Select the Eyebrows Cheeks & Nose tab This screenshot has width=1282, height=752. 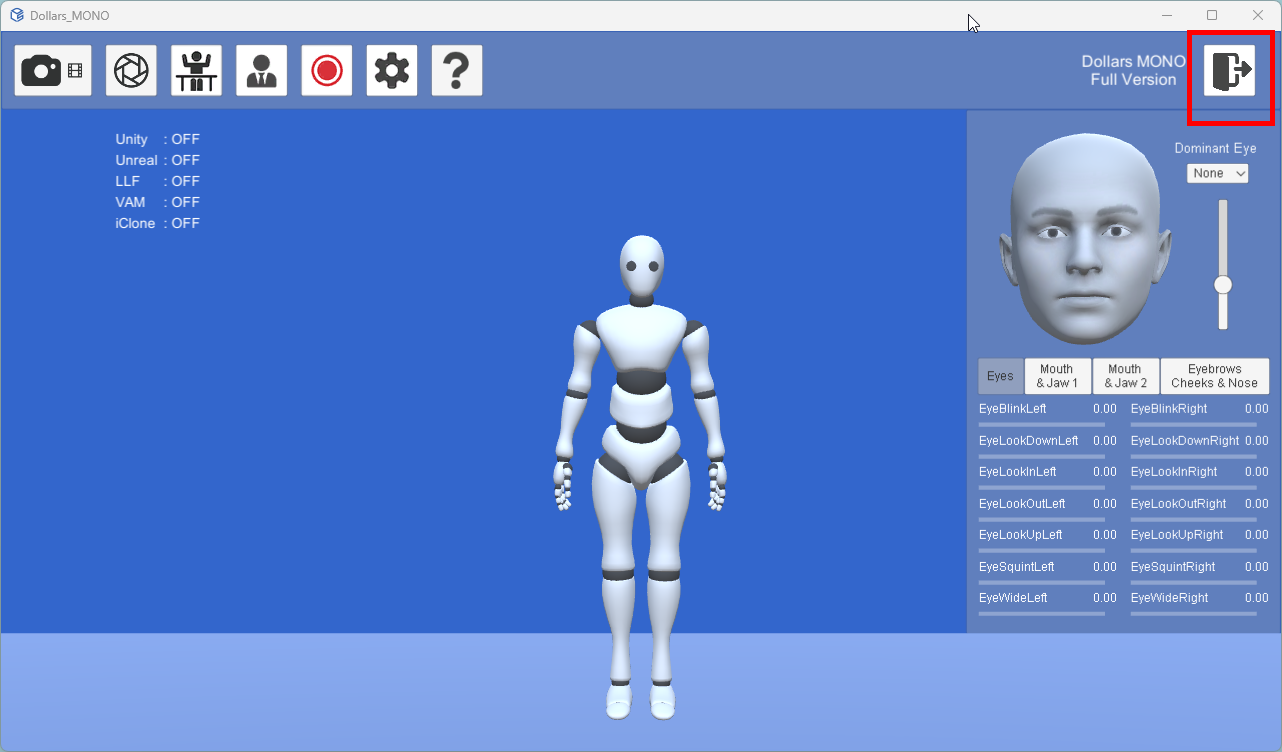click(x=1214, y=376)
